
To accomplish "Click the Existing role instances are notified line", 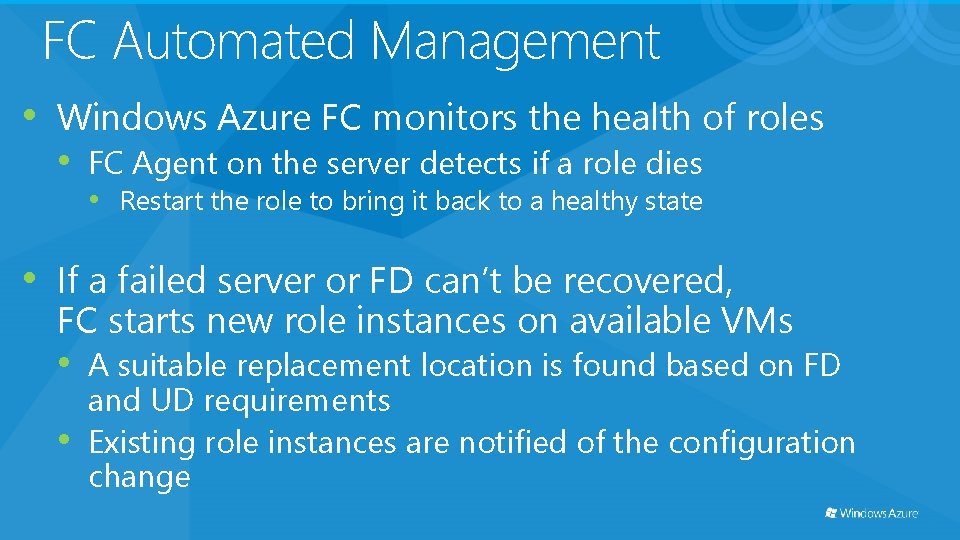I will pyautogui.click(x=471, y=443).
